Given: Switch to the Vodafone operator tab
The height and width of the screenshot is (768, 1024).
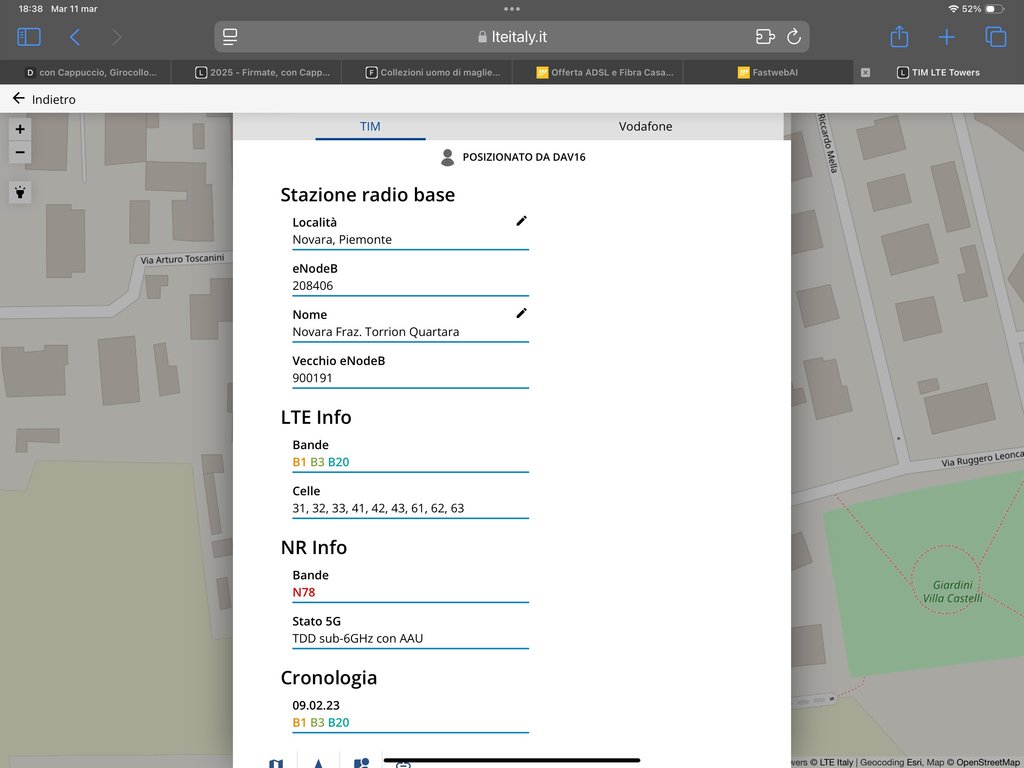Looking at the screenshot, I should pyautogui.click(x=645, y=127).
